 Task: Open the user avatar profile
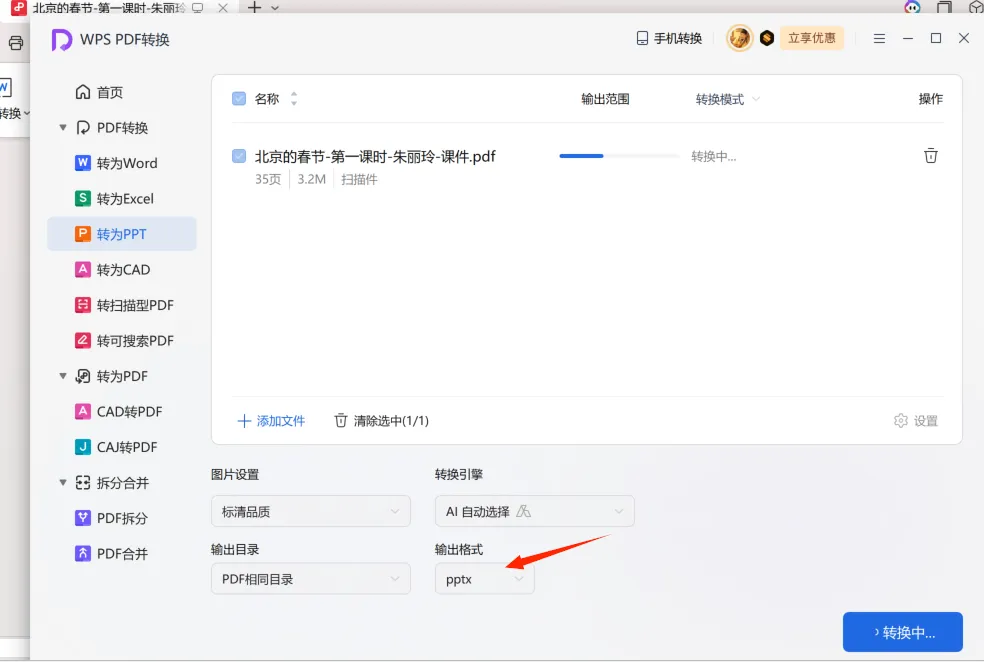point(739,38)
